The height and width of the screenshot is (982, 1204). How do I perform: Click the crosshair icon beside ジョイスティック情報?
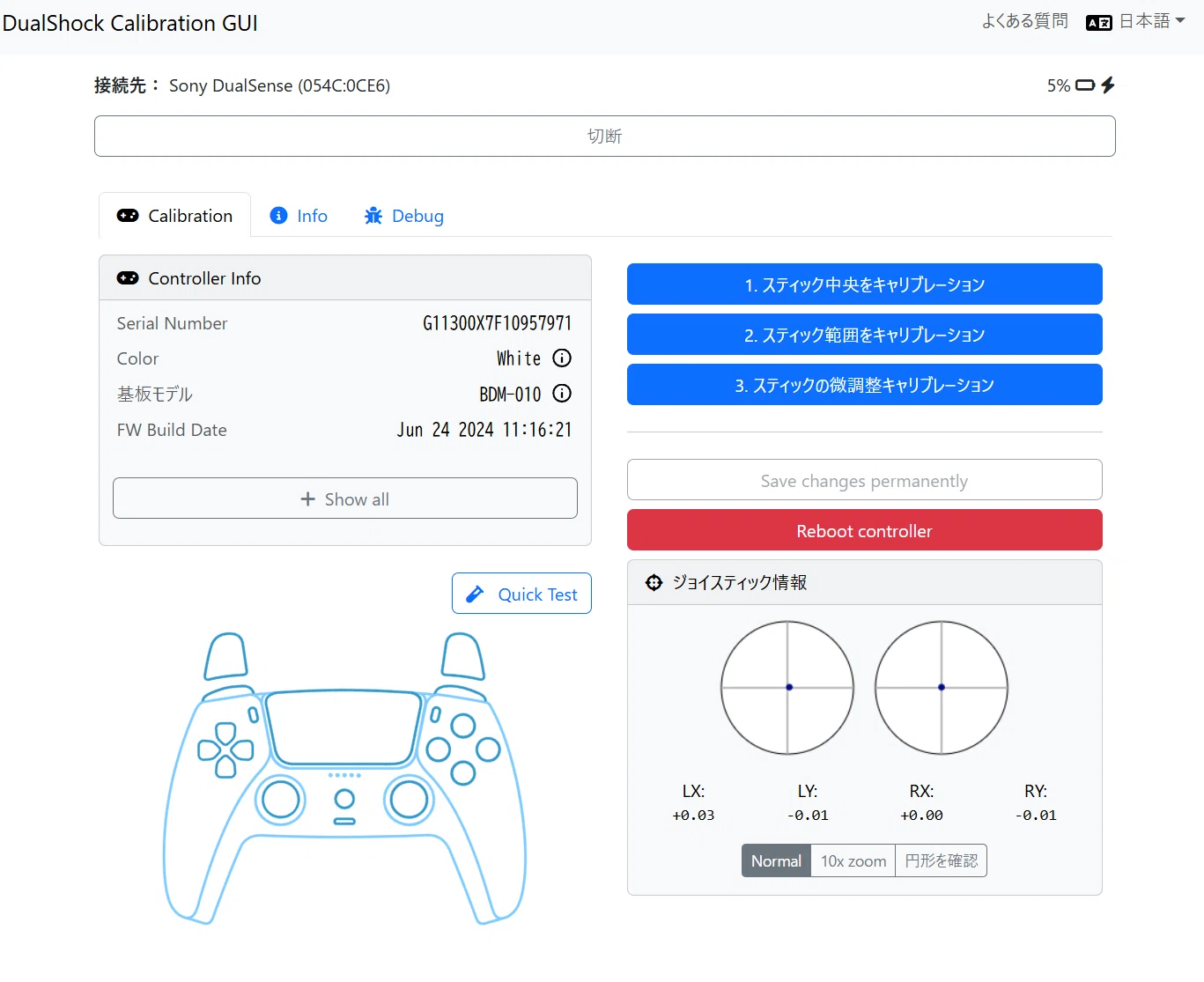[654, 582]
